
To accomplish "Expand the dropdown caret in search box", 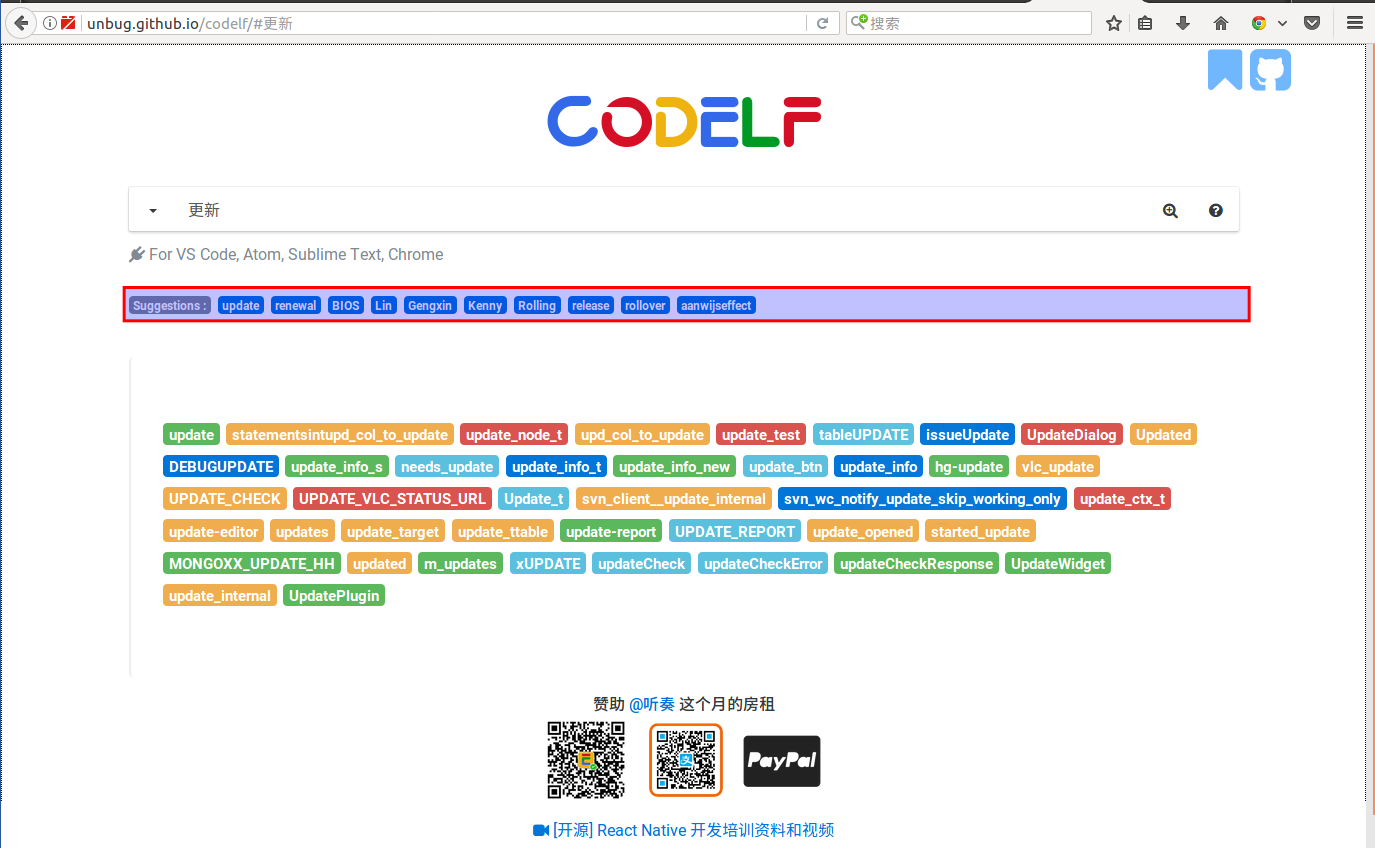I will pyautogui.click(x=153, y=211).
